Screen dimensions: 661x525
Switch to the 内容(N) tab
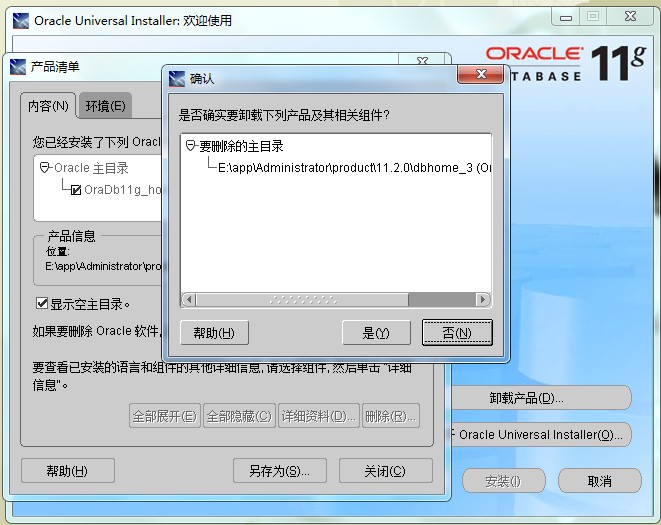tap(48, 105)
